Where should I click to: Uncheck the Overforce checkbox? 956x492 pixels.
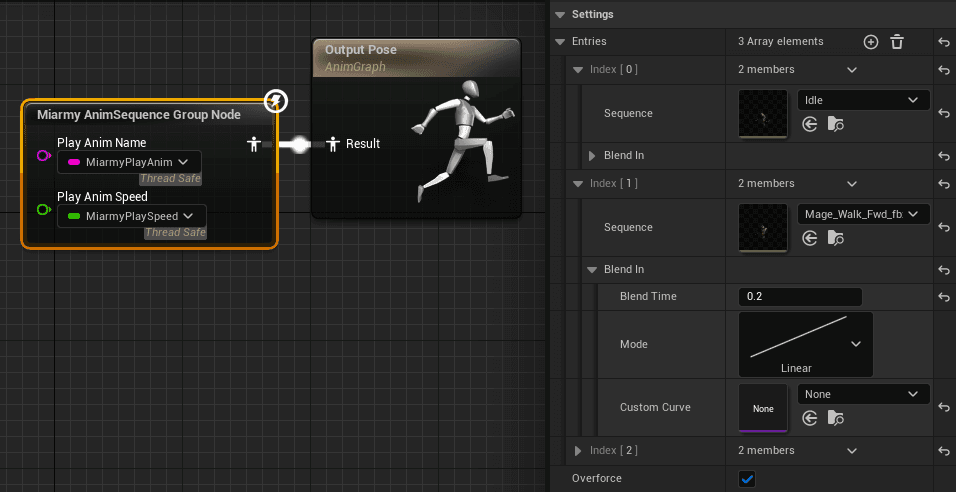(747, 479)
